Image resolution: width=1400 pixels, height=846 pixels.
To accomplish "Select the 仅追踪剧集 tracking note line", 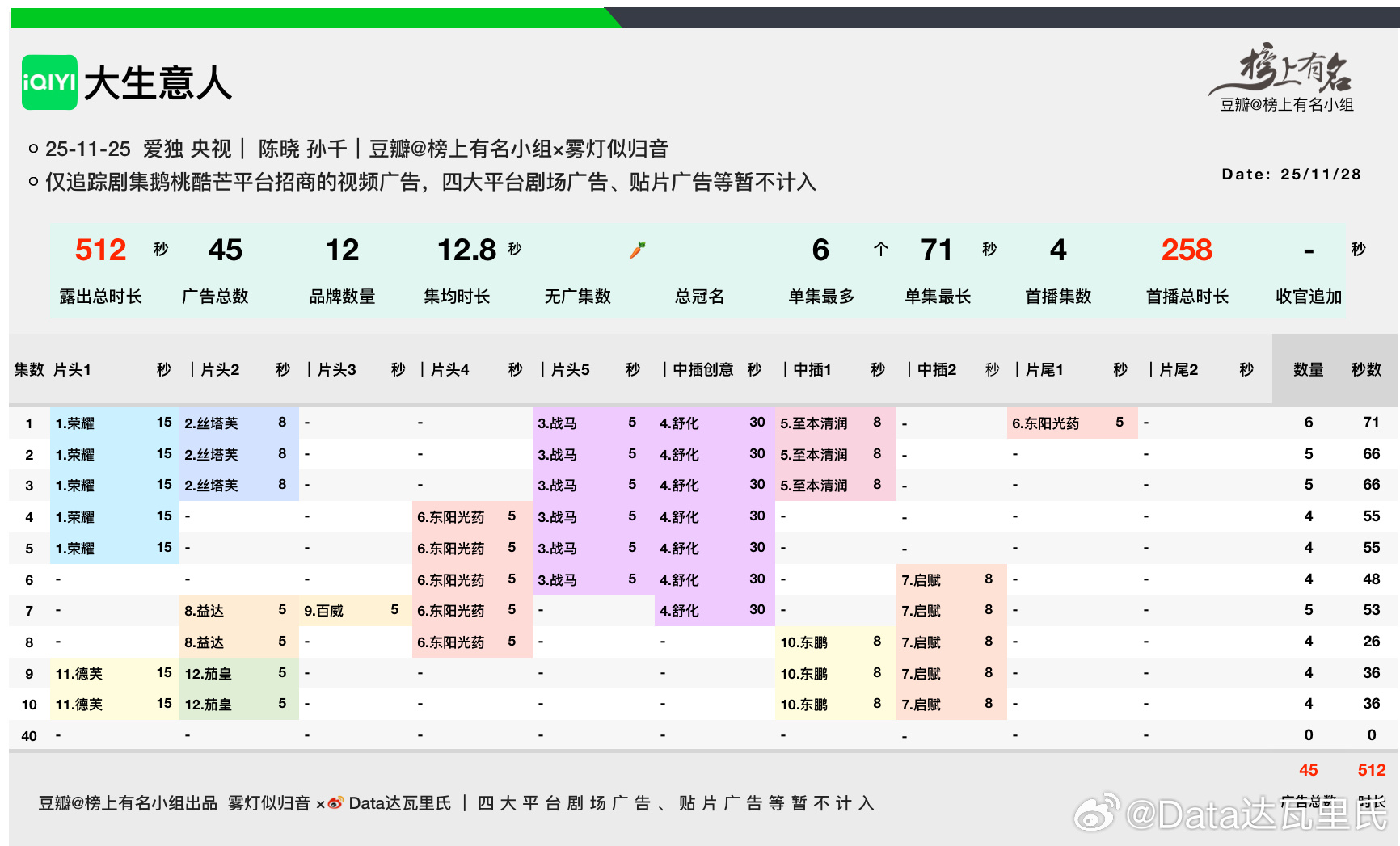I will (431, 182).
